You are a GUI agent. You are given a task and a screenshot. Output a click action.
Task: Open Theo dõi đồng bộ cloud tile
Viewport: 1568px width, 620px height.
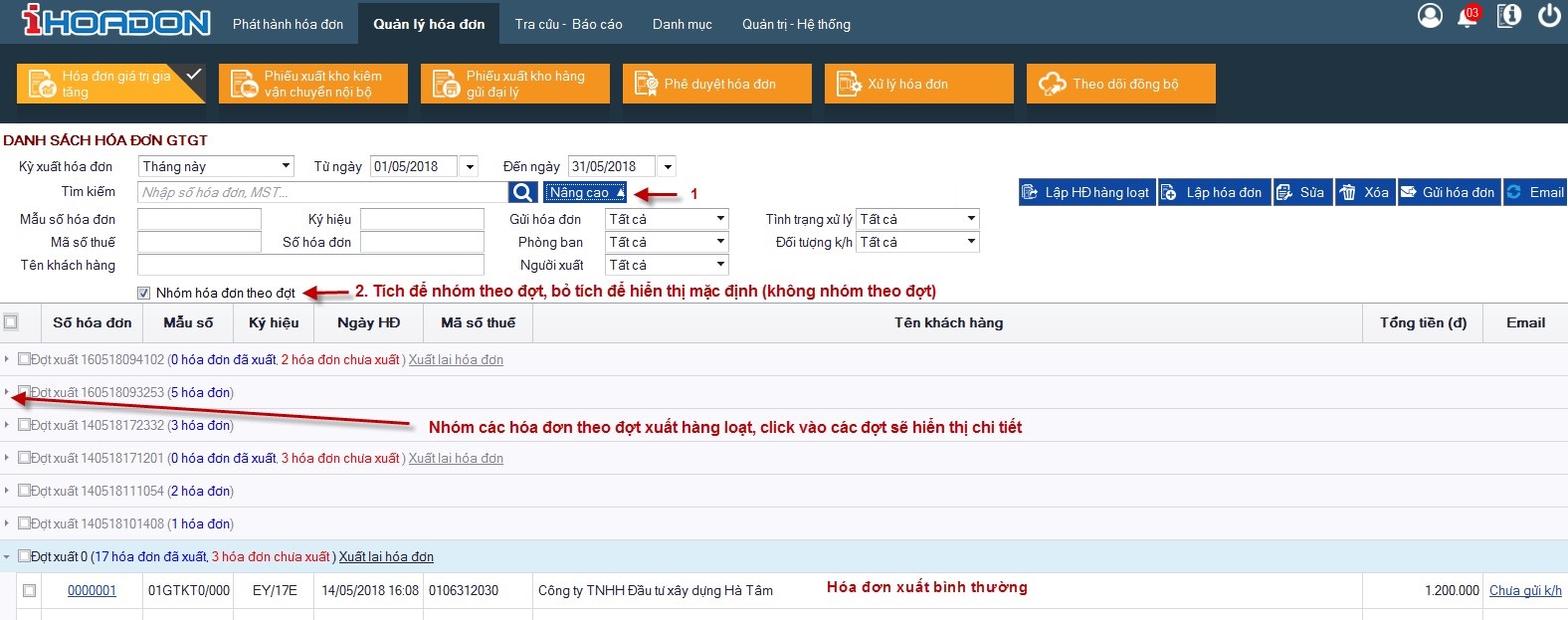[1120, 84]
